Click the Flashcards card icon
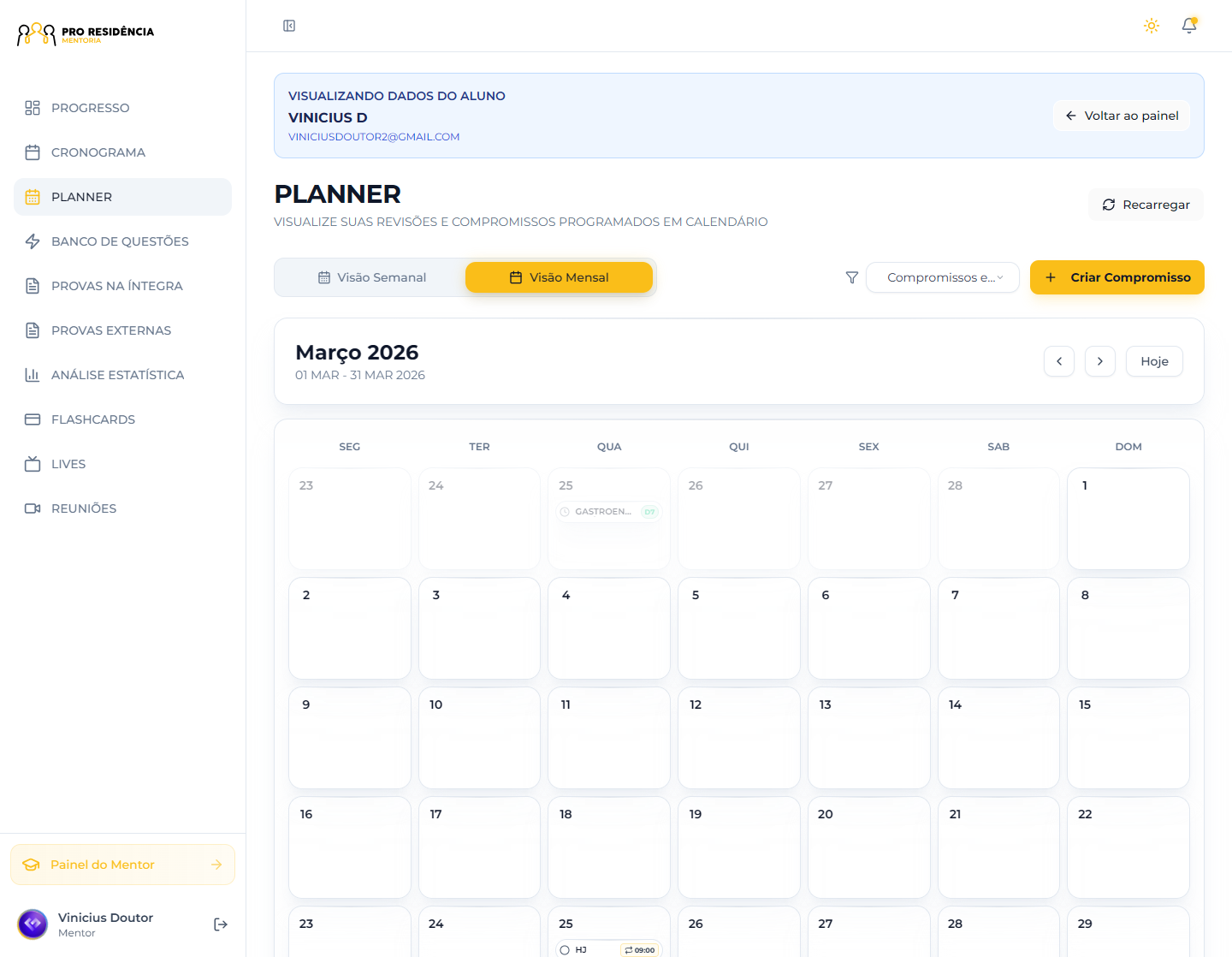 (x=33, y=419)
